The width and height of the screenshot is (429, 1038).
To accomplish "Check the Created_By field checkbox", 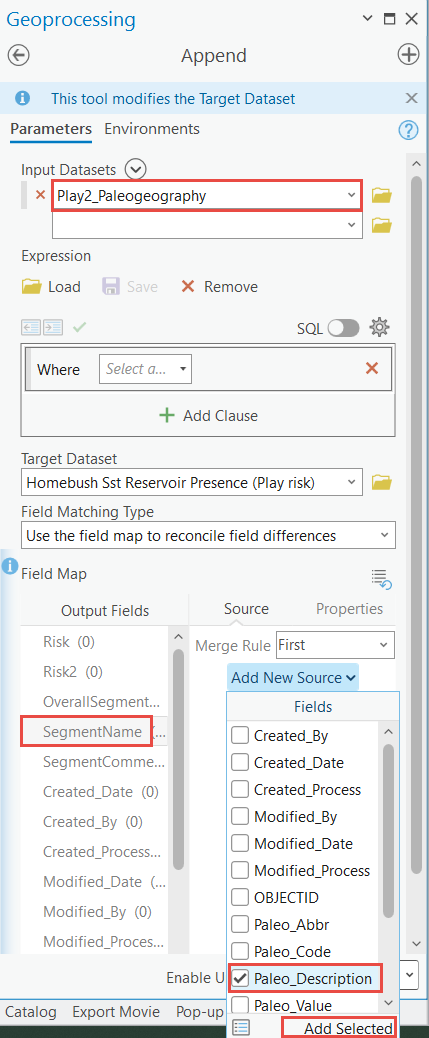I will tap(240, 735).
